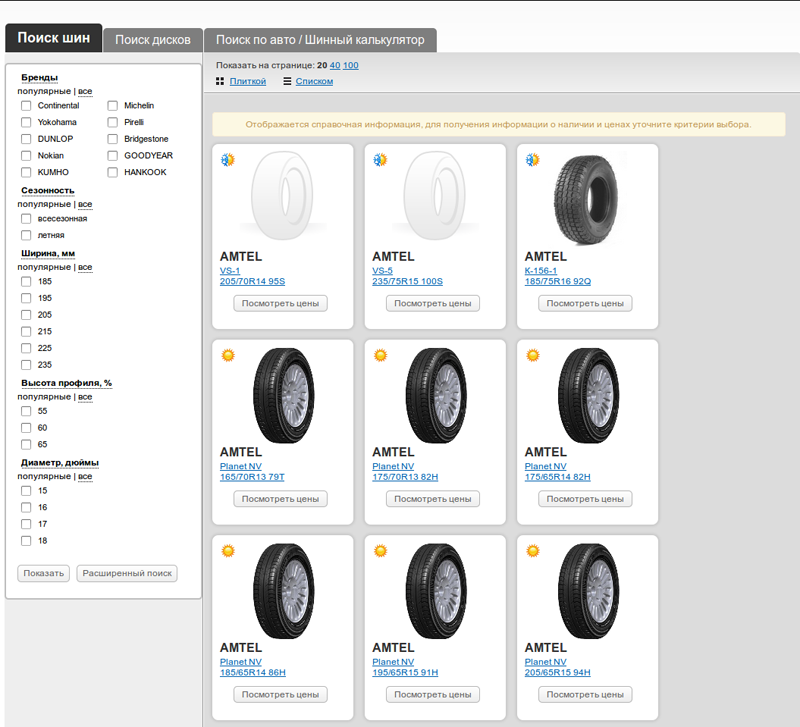Click all-season icon on AMTEL VS-1 card

pos(228,160)
